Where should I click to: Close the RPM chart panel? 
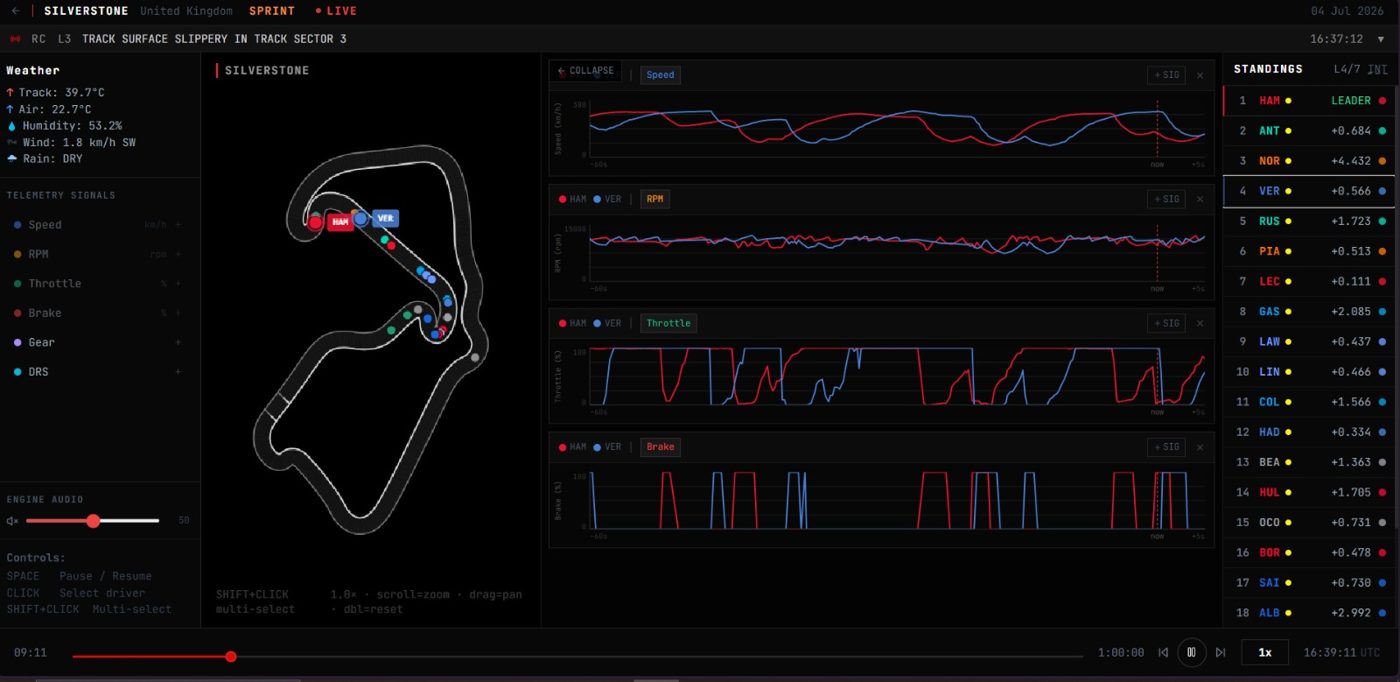[x=1200, y=199]
